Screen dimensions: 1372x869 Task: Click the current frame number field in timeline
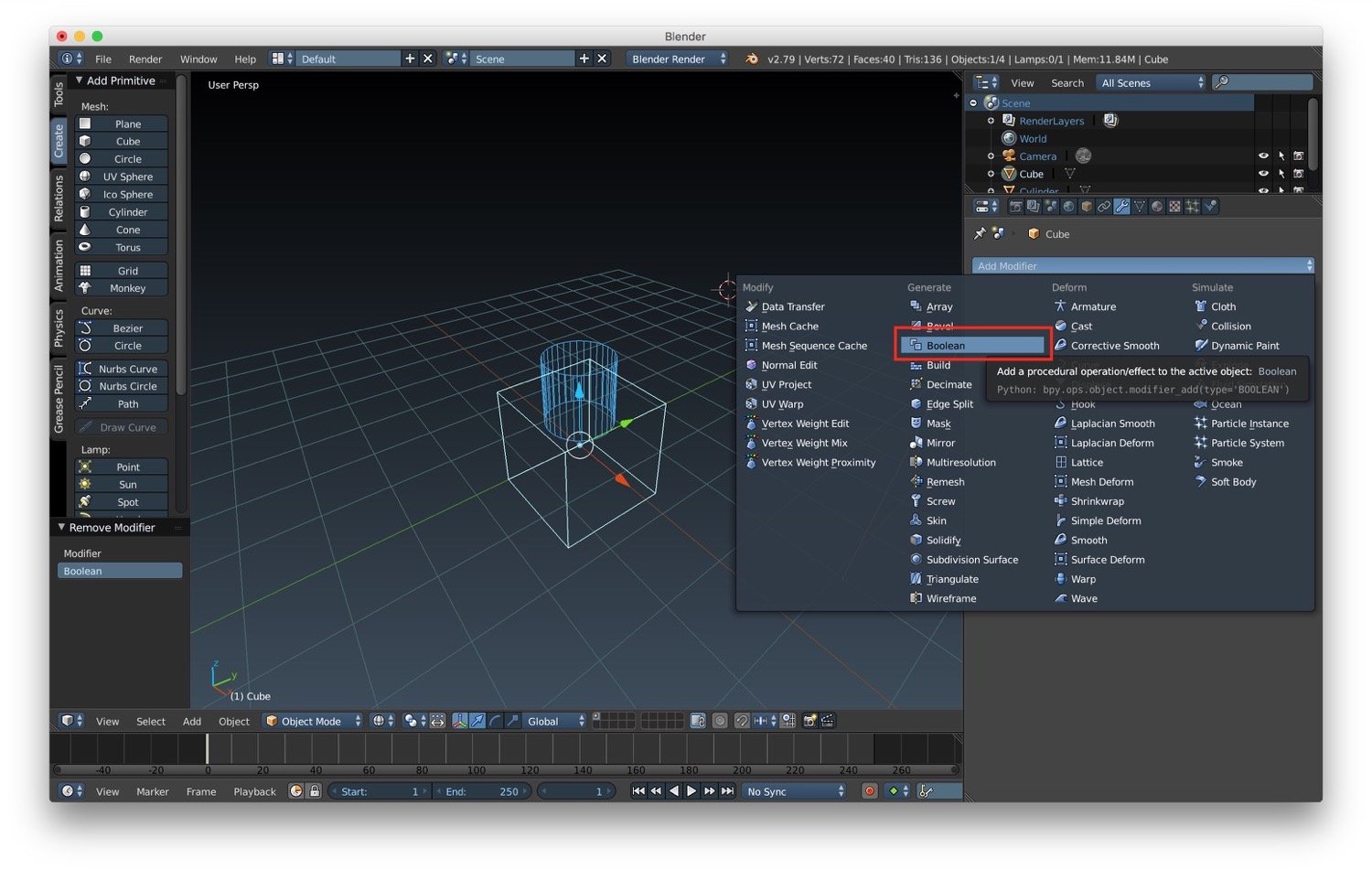click(x=575, y=791)
